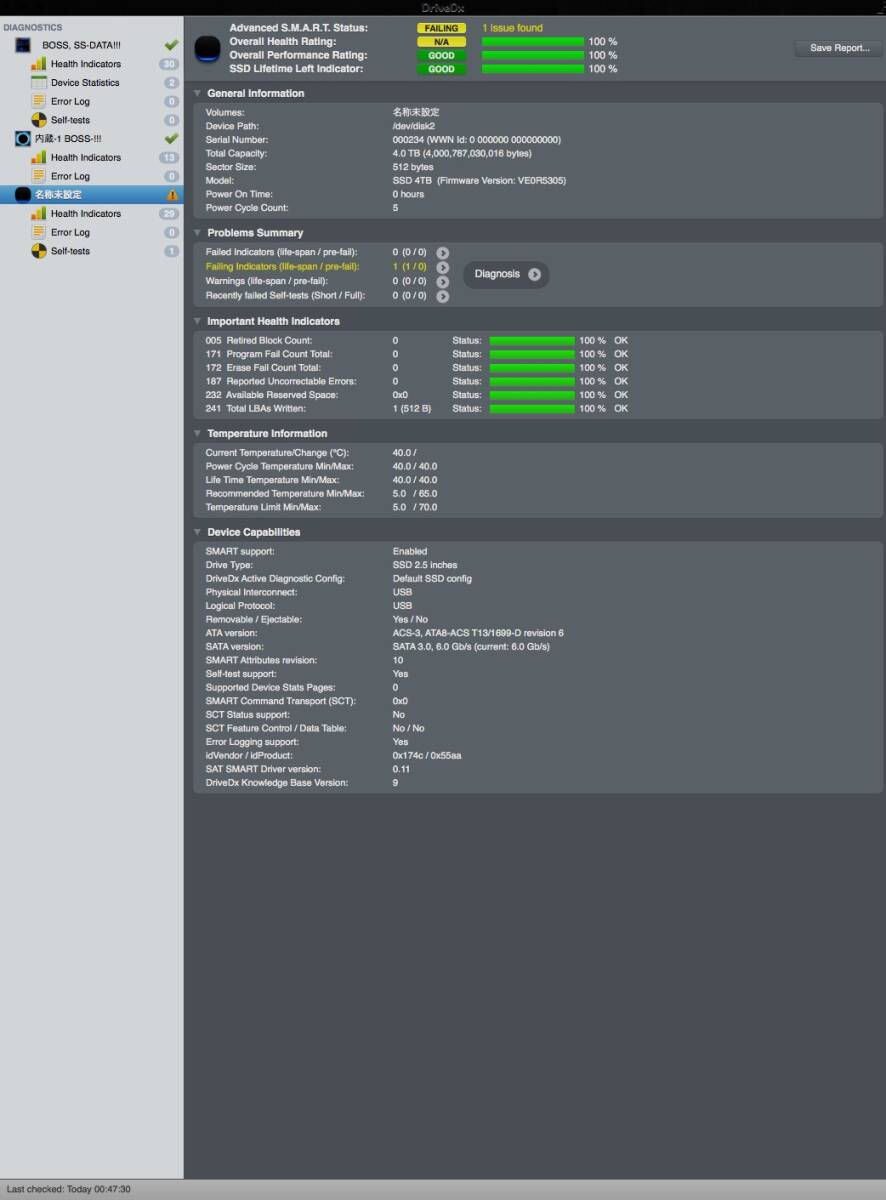Click arrow beside Recently failed Self-tests row

click(x=442, y=296)
